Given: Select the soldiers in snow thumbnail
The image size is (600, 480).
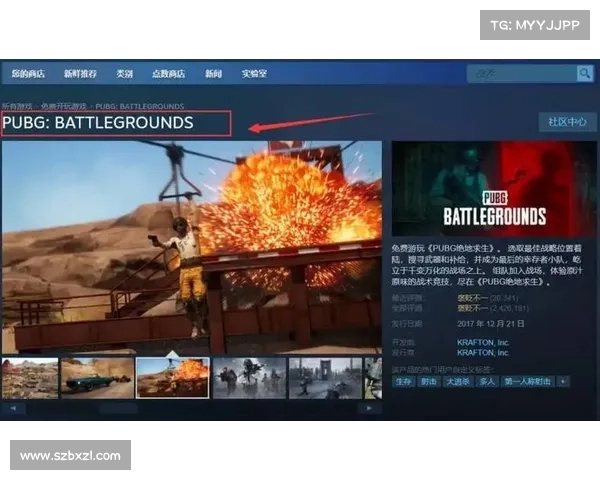Looking at the screenshot, I should coord(249,378).
